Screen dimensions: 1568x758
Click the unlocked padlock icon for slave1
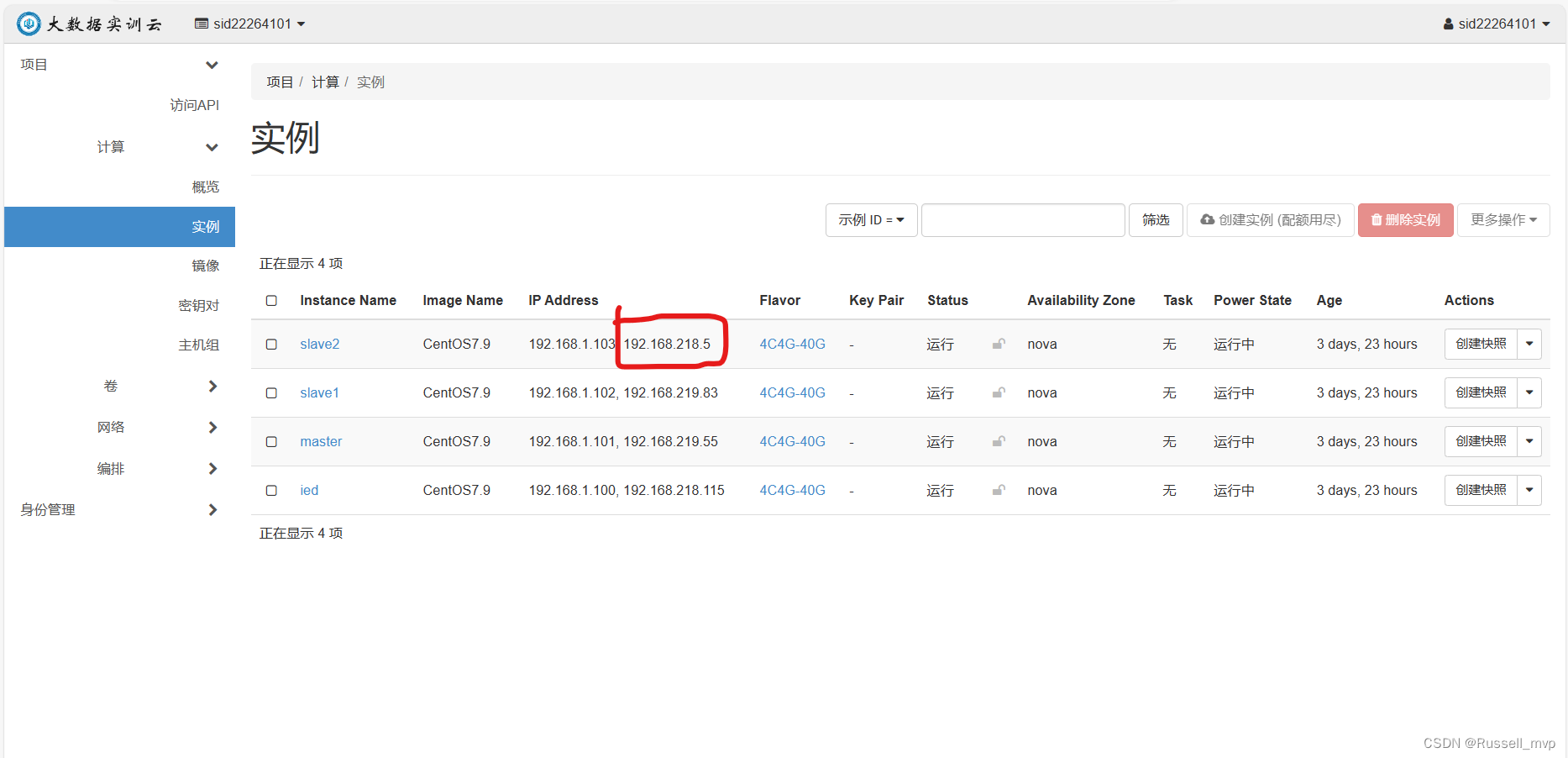[999, 392]
